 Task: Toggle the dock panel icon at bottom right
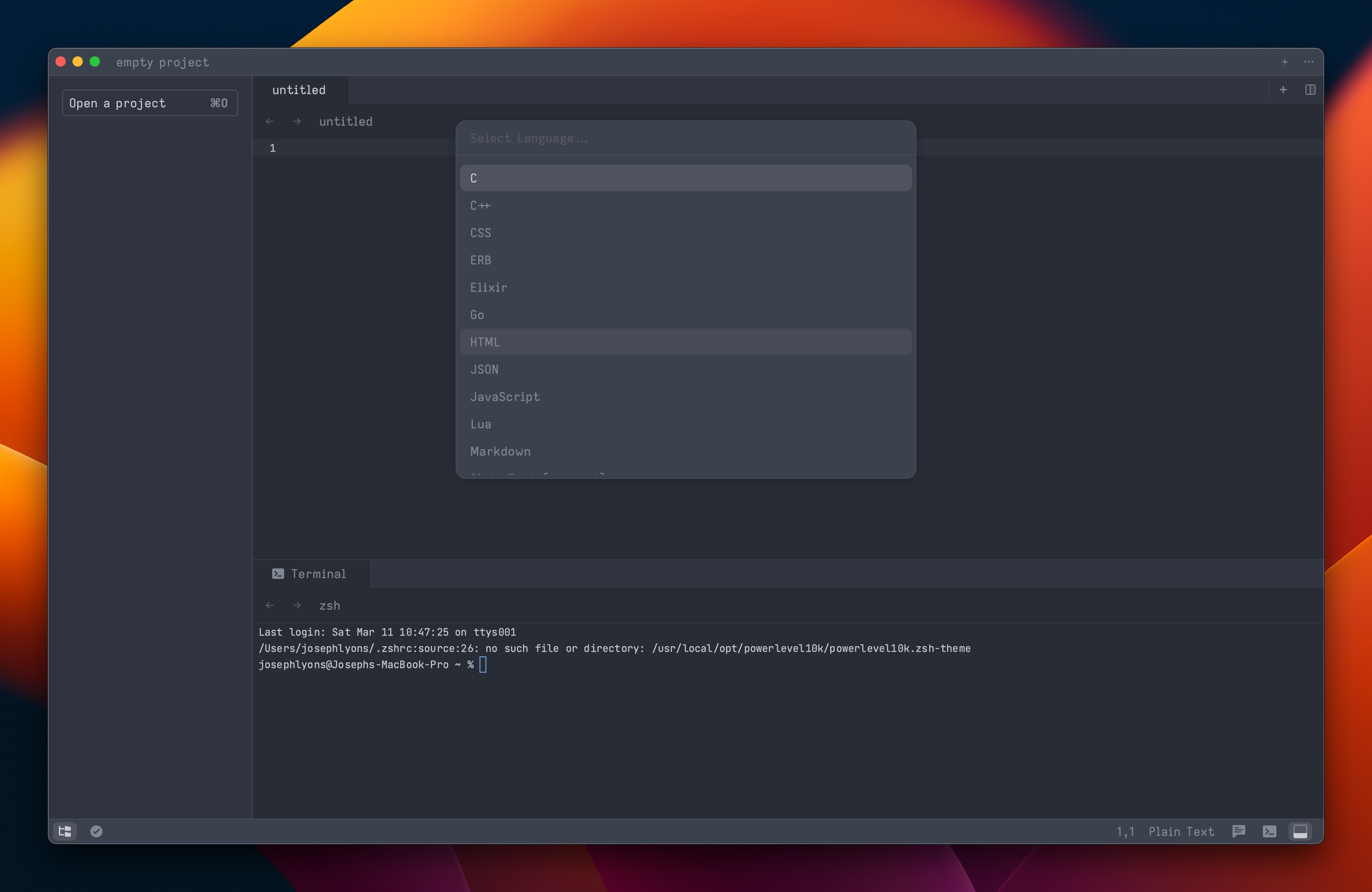1300,831
